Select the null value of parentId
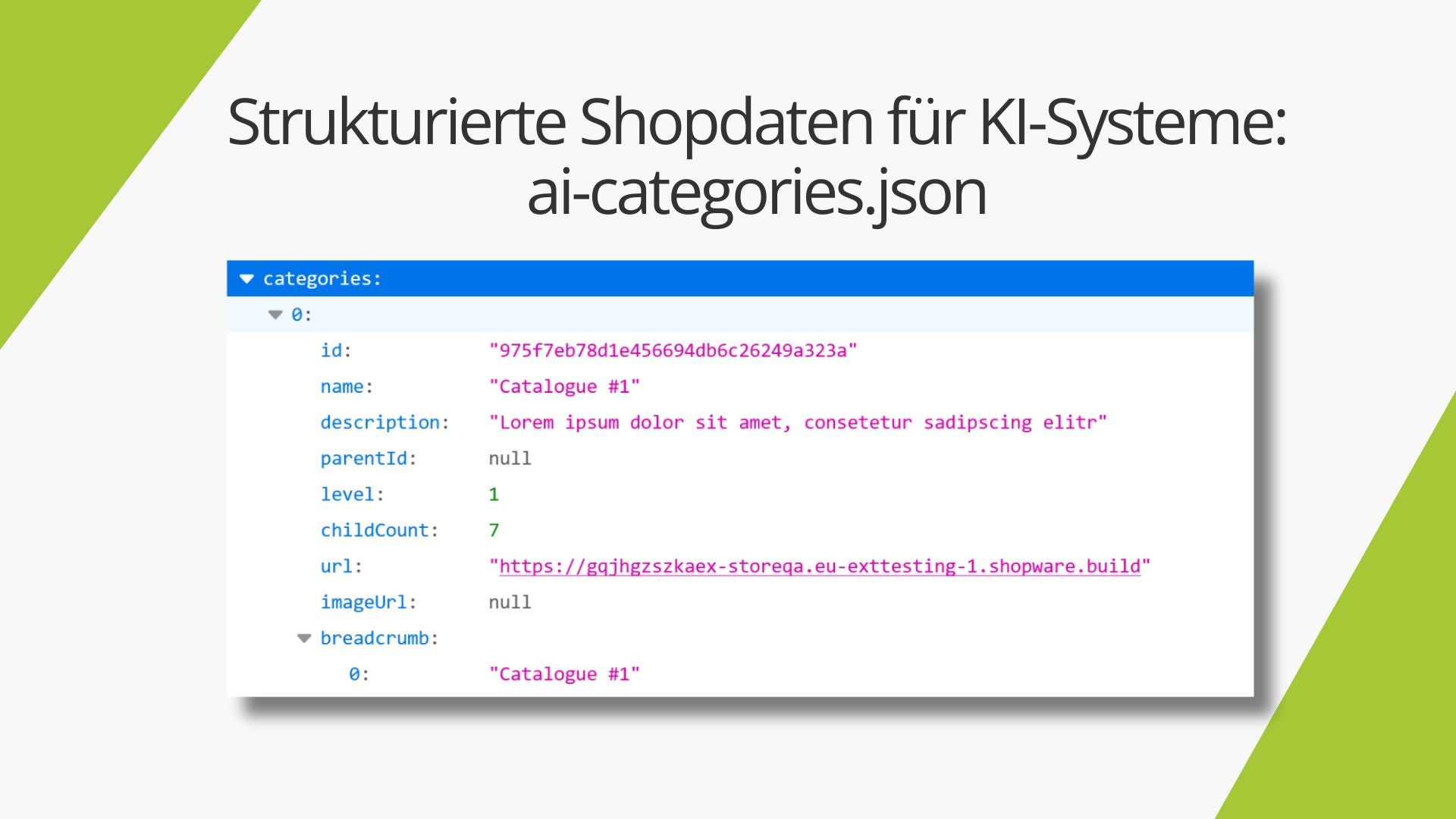This screenshot has height=819, width=1456. pyautogui.click(x=510, y=459)
